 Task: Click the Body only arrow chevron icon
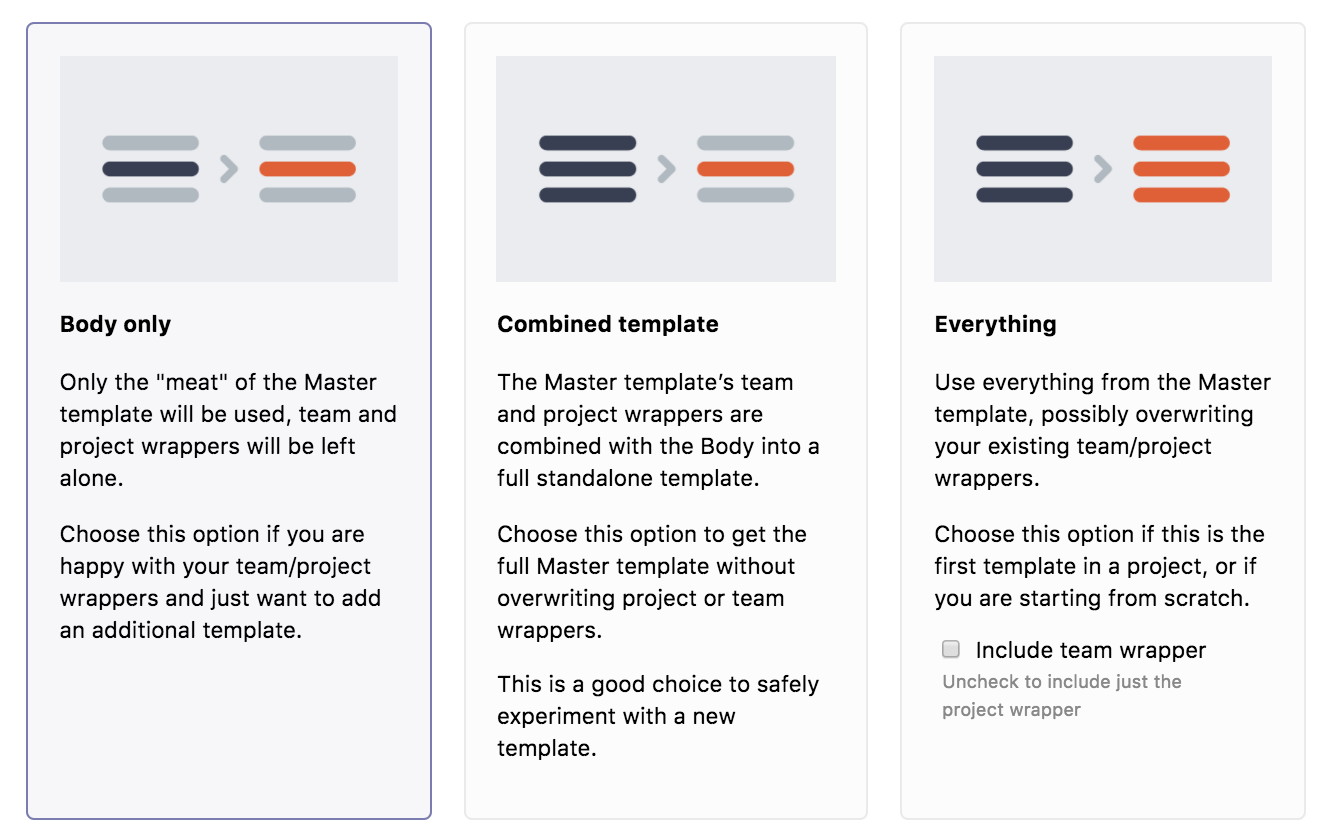point(229,169)
